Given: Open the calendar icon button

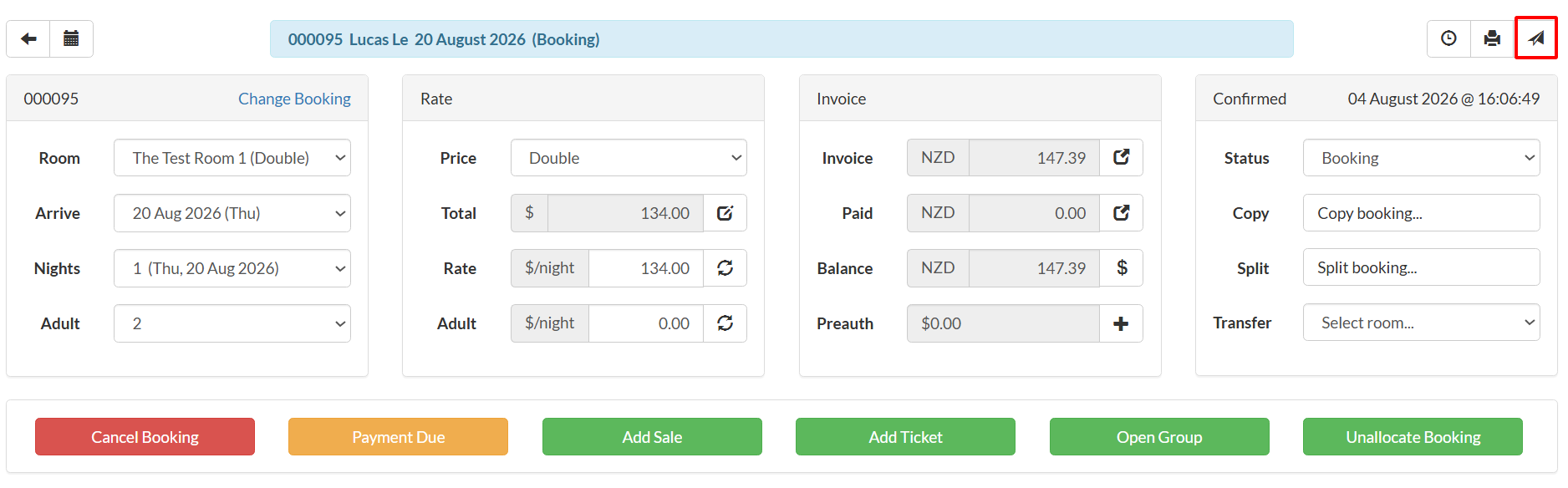Looking at the screenshot, I should [x=72, y=38].
